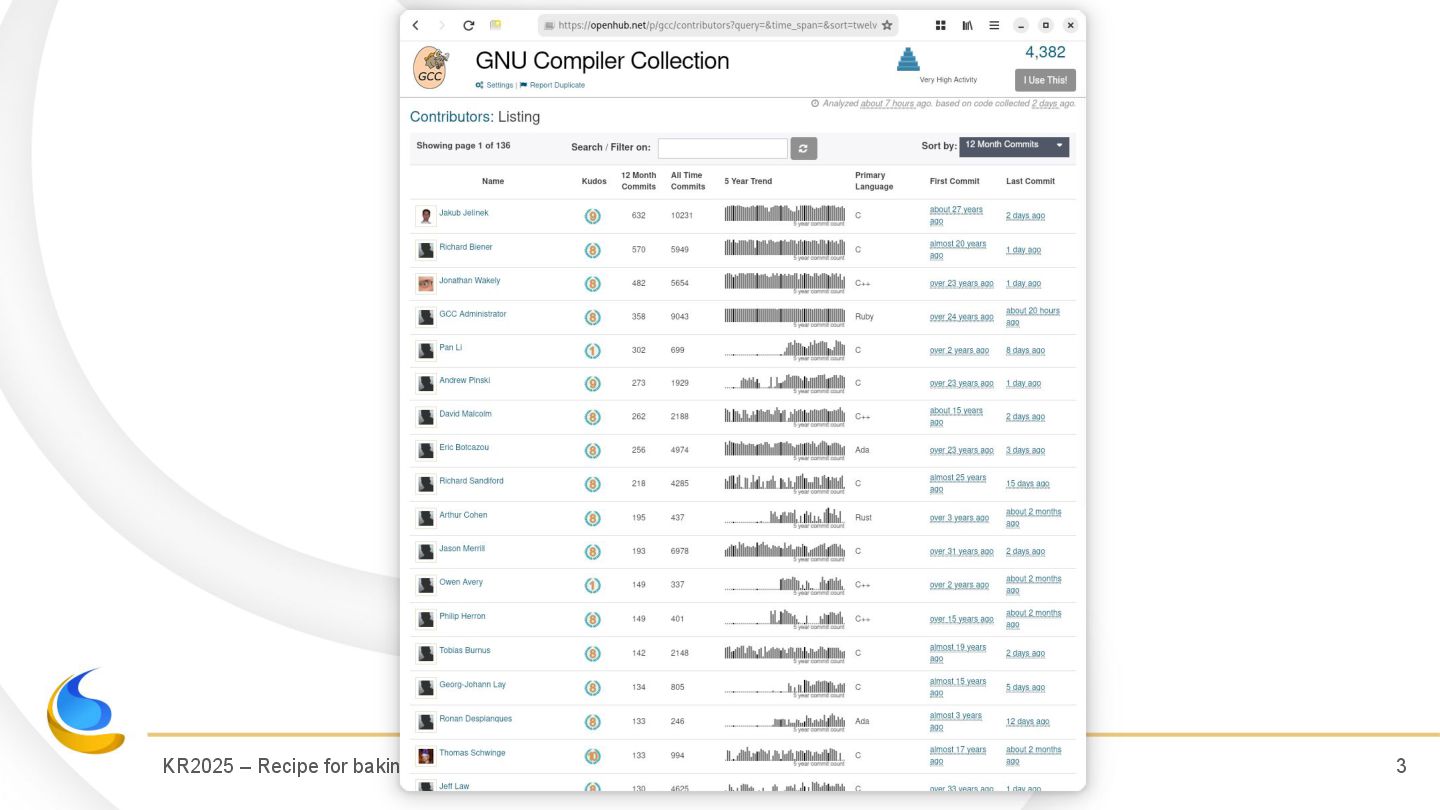
Task: Click the Search / Filter on input field
Action: 723,148
